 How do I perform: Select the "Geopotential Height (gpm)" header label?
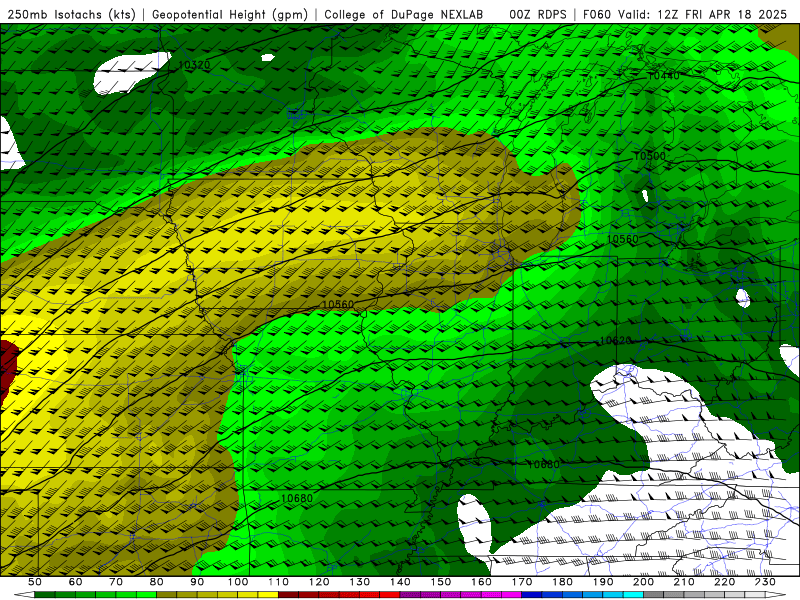coord(230,14)
